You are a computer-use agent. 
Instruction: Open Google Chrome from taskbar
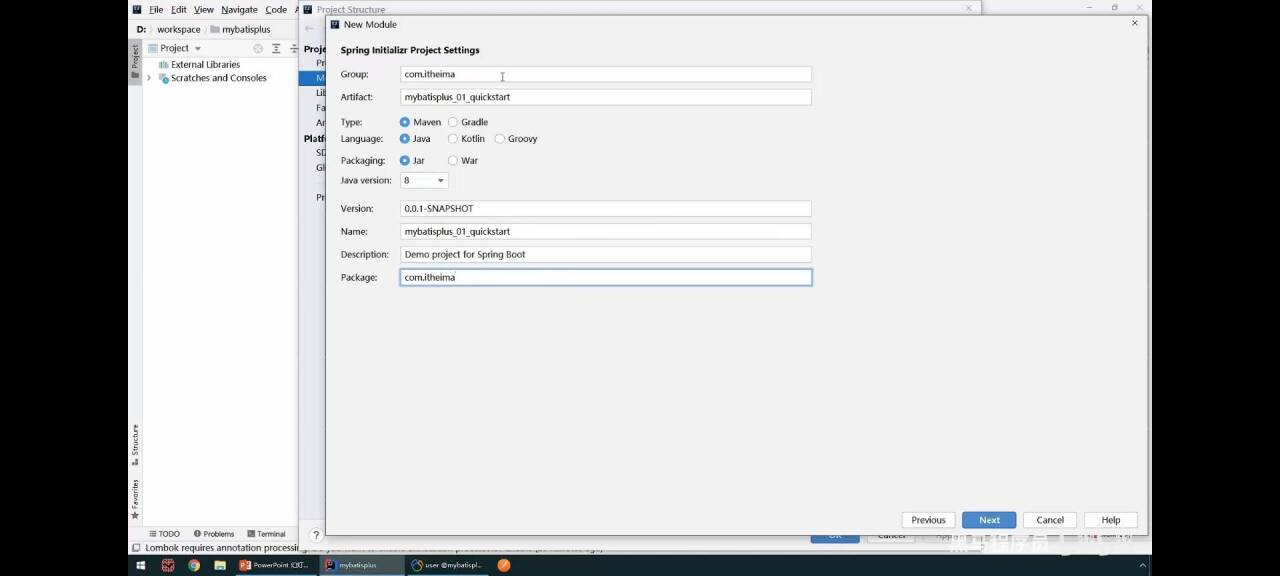coord(194,565)
